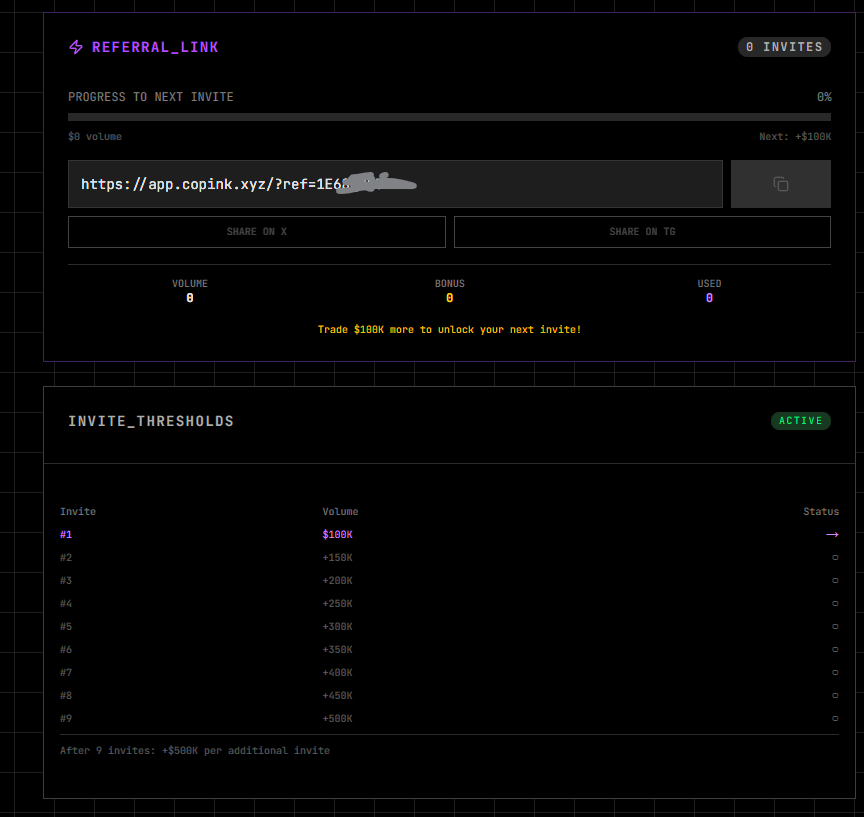The width and height of the screenshot is (864, 817).
Task: Select the referral link URL field
Action: (x=395, y=184)
